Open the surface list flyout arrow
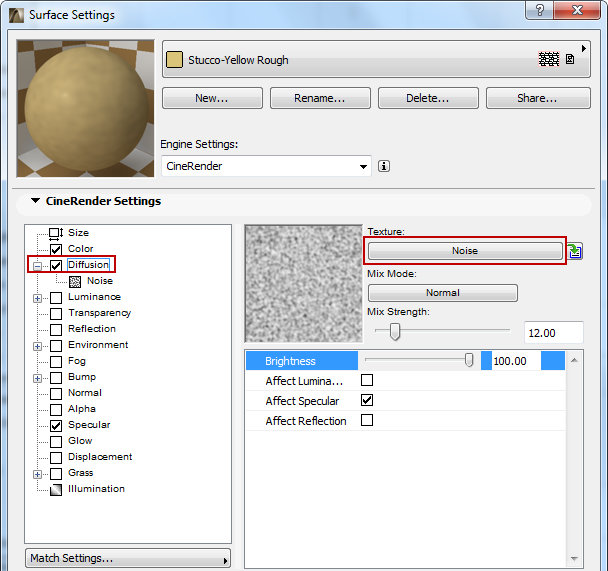Image resolution: width=608 pixels, height=571 pixels. (x=583, y=48)
